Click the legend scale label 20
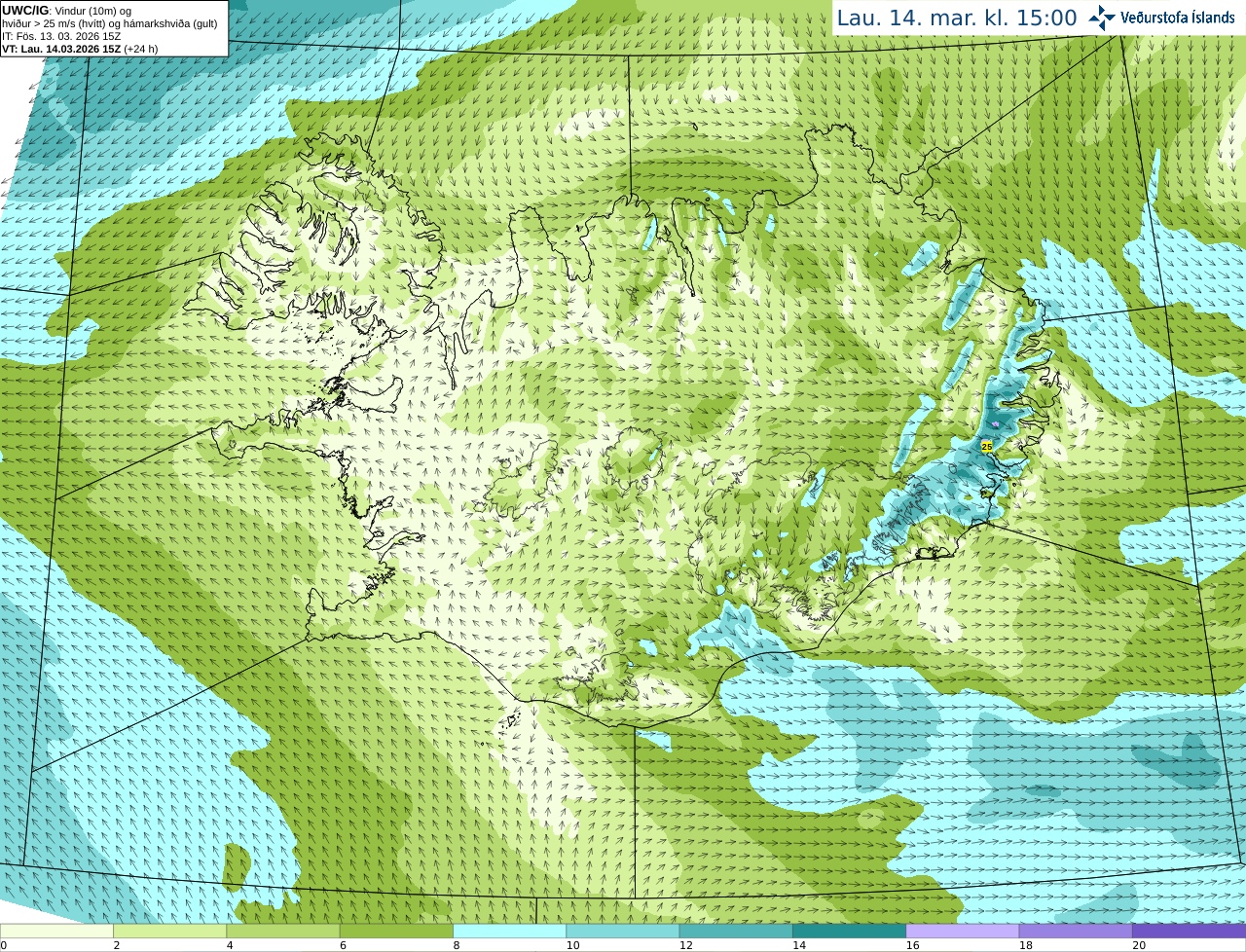 [x=1138, y=945]
